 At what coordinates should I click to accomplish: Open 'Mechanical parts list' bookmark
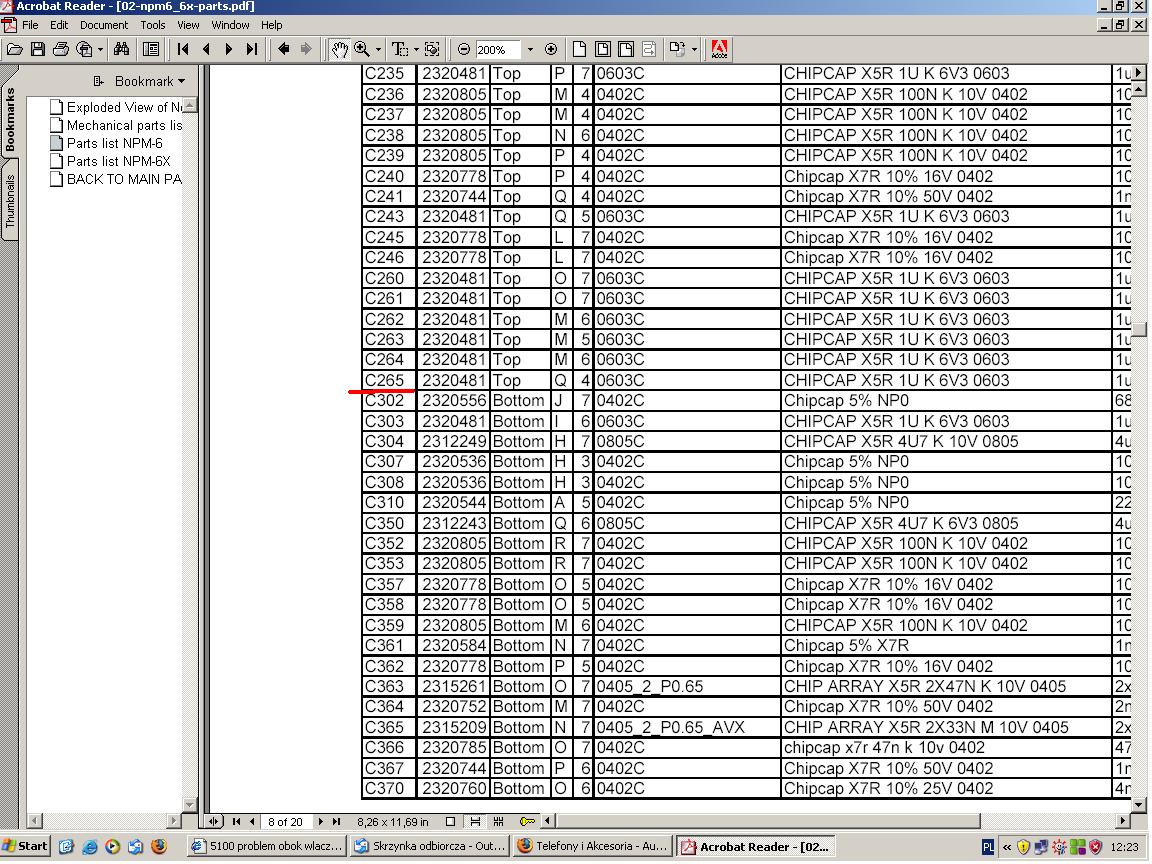click(115, 126)
